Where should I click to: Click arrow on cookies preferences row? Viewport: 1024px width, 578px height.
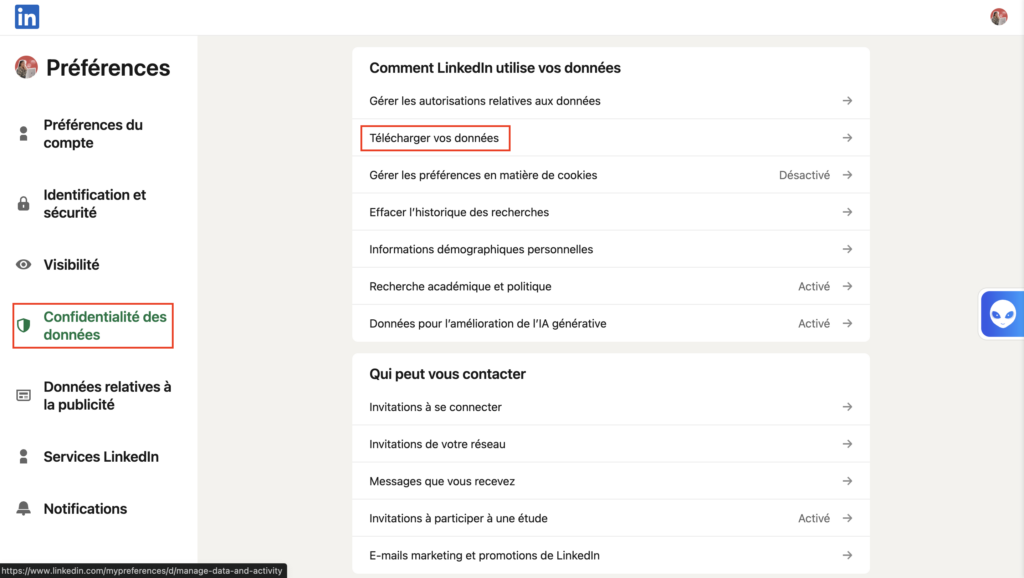click(847, 175)
